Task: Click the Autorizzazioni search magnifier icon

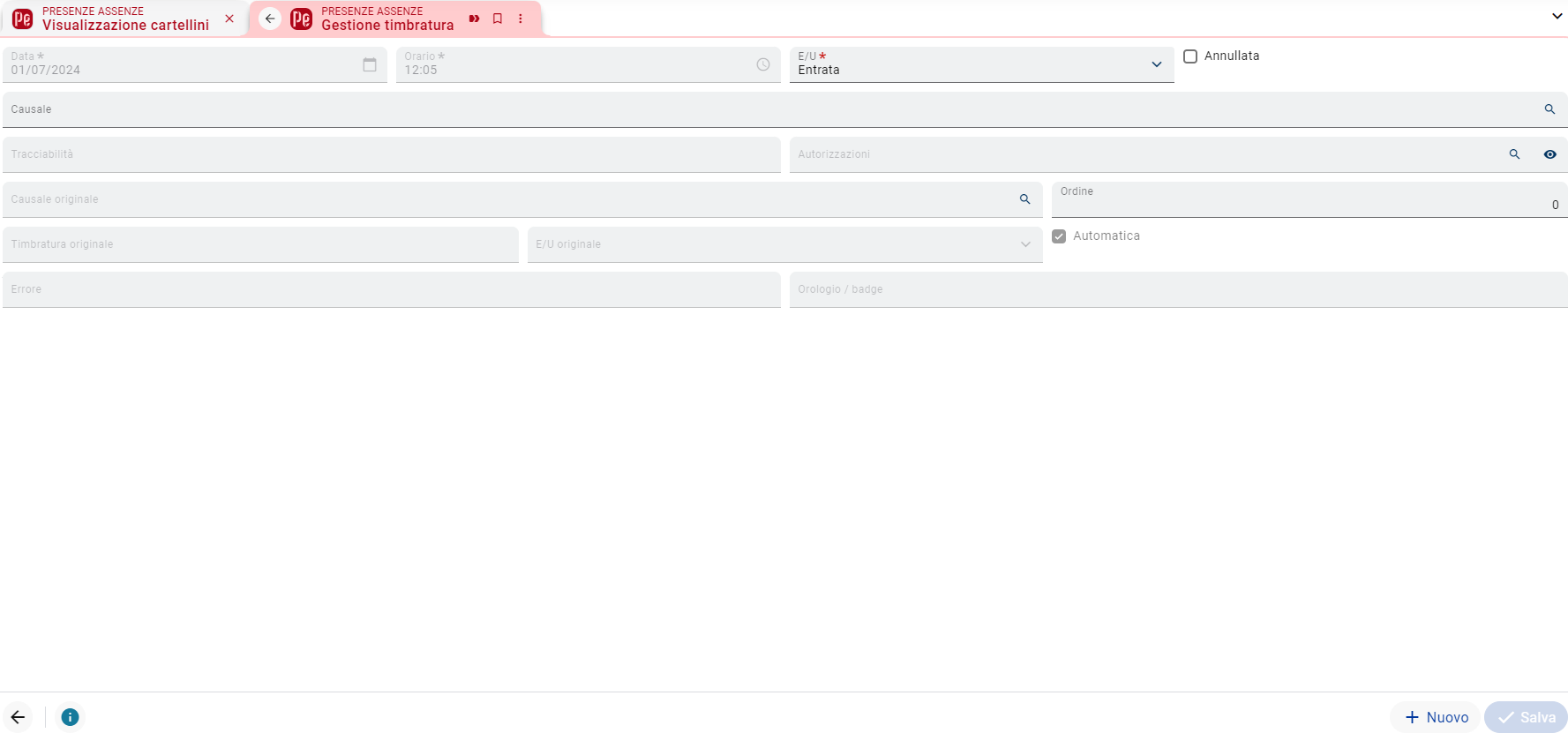Action: coord(1514,154)
